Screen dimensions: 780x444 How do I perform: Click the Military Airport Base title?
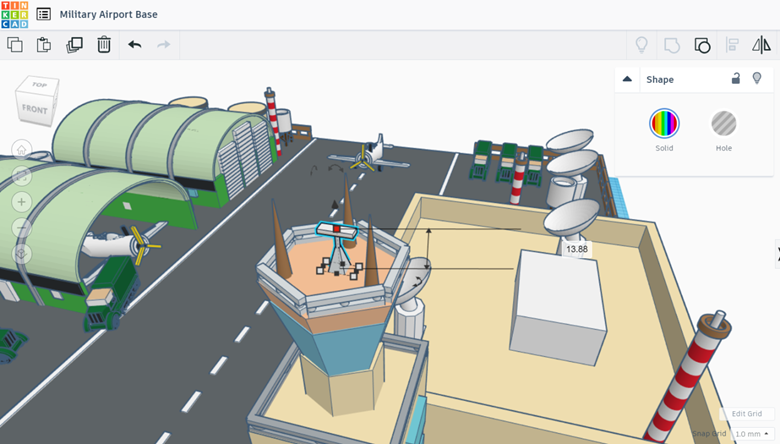click(x=108, y=14)
